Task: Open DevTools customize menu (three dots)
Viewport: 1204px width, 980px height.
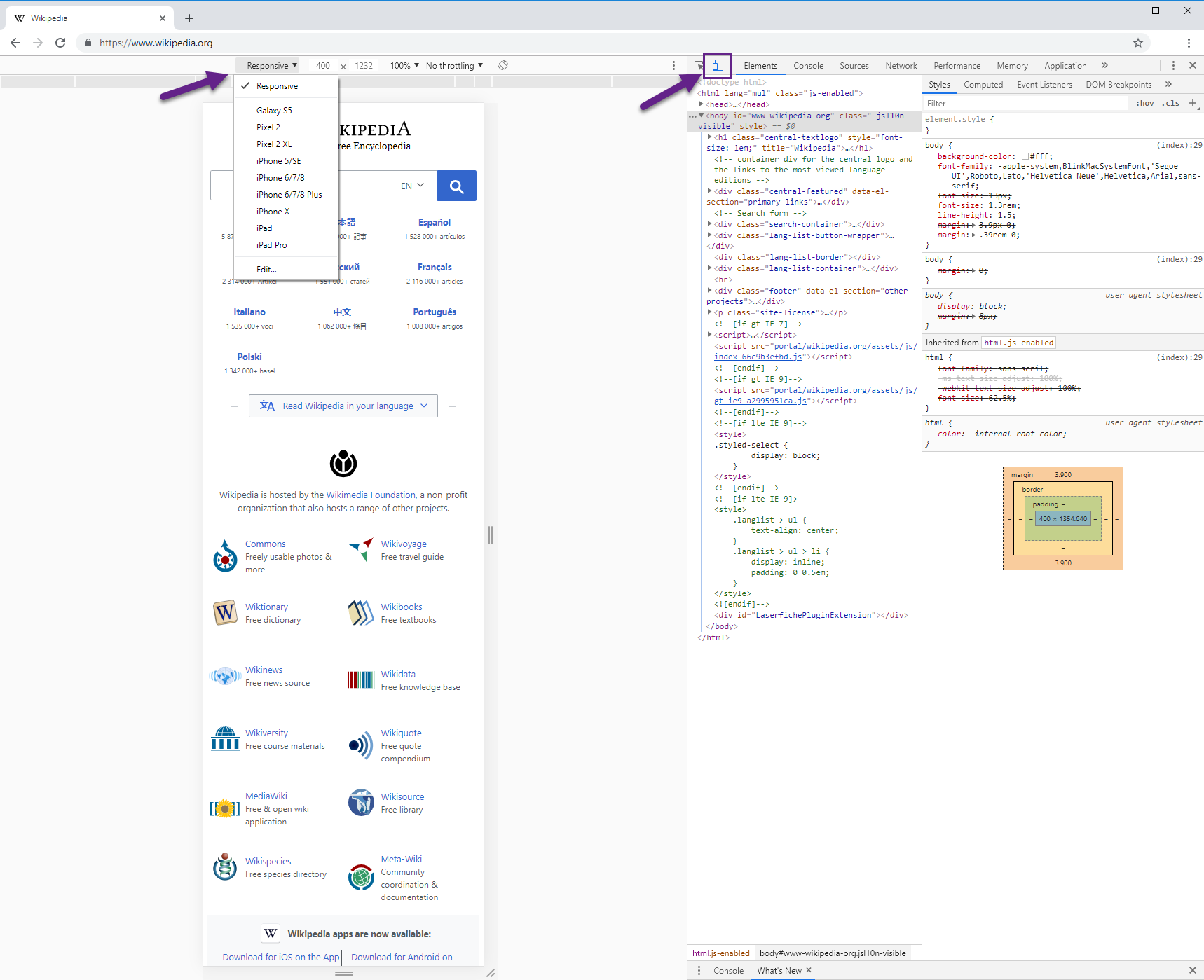Action: (1173, 65)
